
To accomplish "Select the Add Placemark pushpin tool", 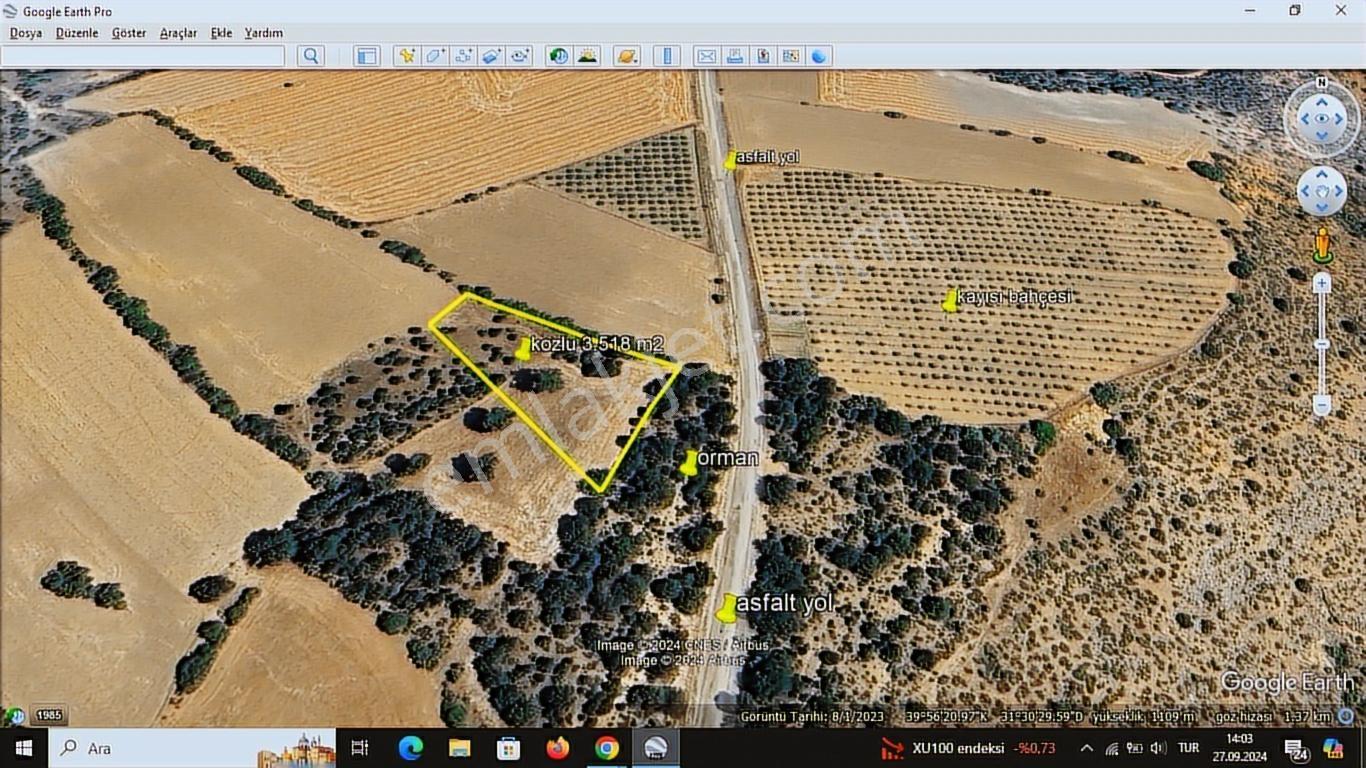I will (406, 56).
